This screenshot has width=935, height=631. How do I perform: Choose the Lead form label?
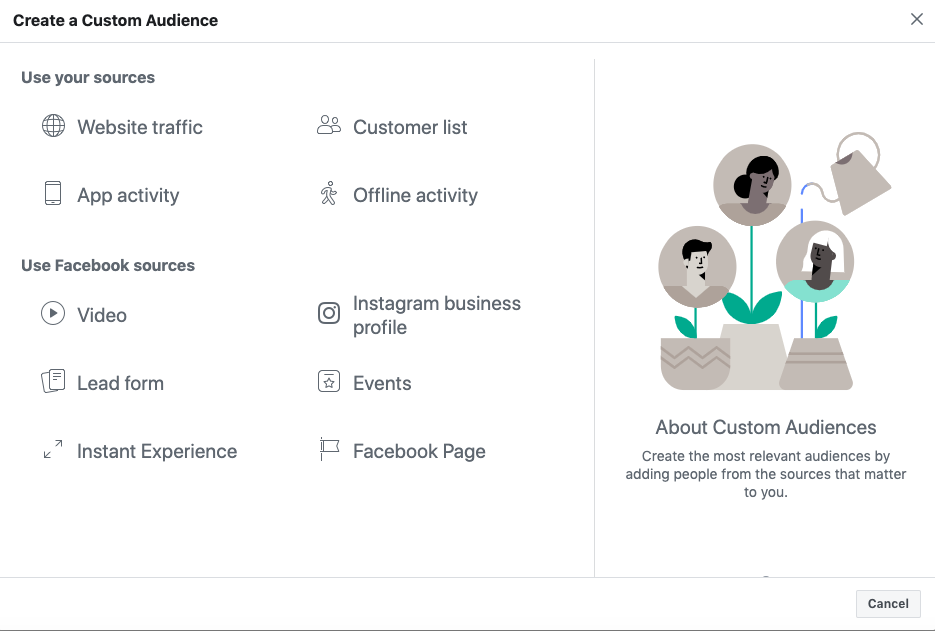pos(120,383)
